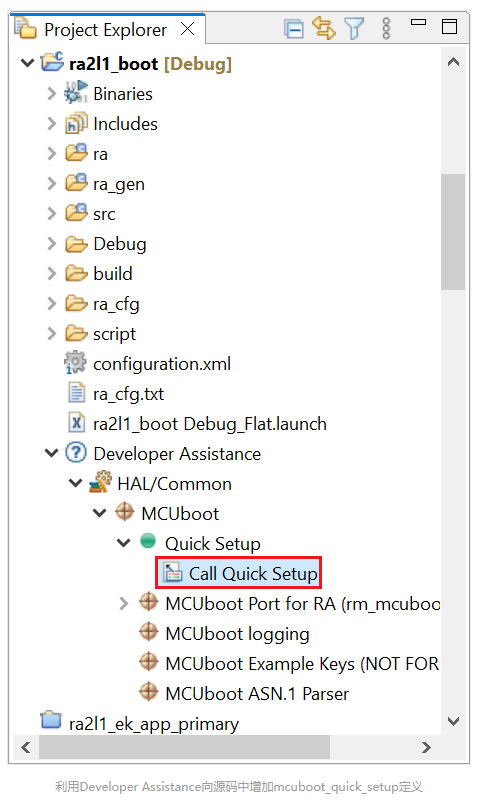Click the Binaries node icon

click(x=76, y=93)
